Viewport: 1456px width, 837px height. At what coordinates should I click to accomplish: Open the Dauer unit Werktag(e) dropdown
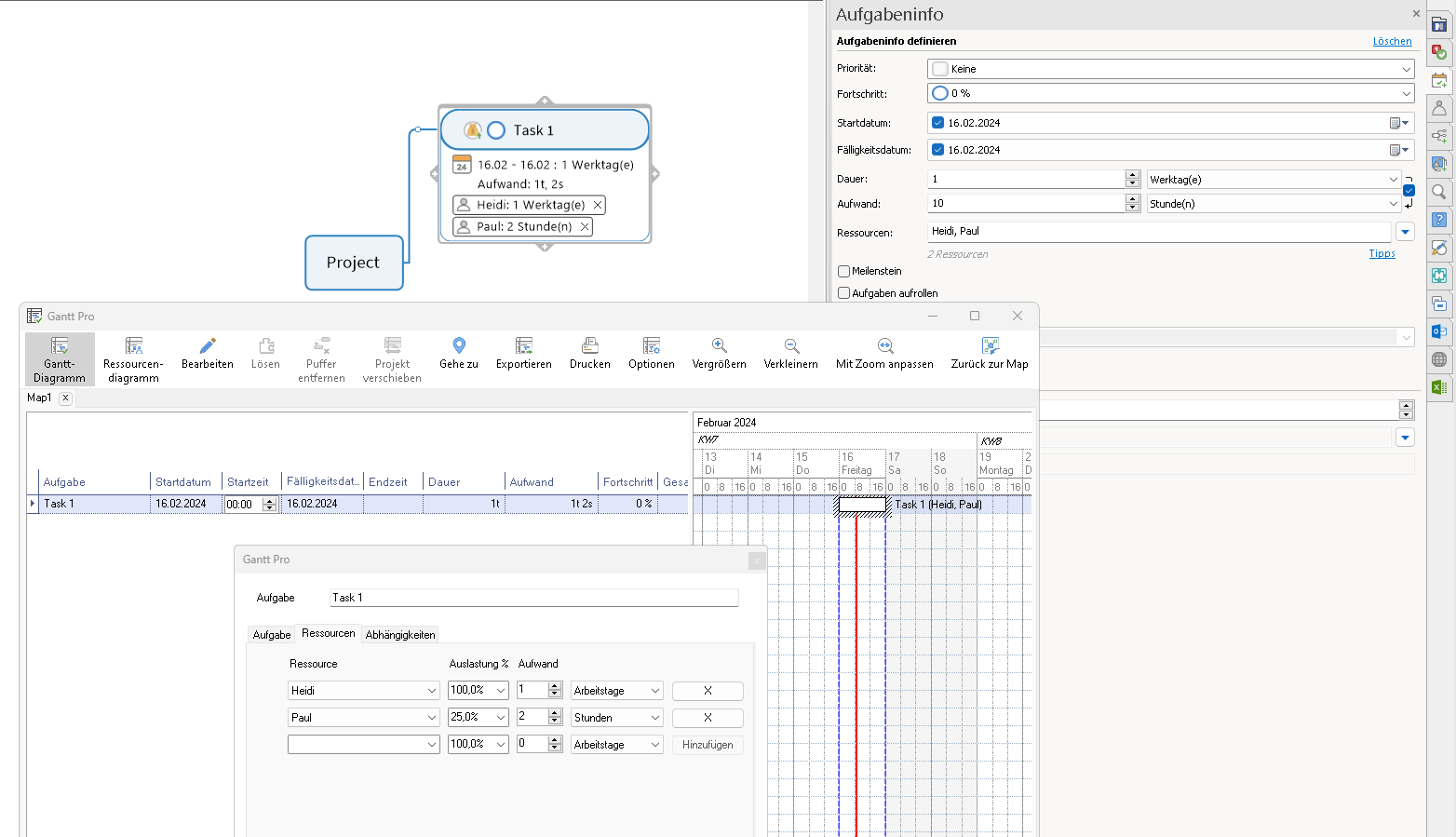coord(1394,180)
